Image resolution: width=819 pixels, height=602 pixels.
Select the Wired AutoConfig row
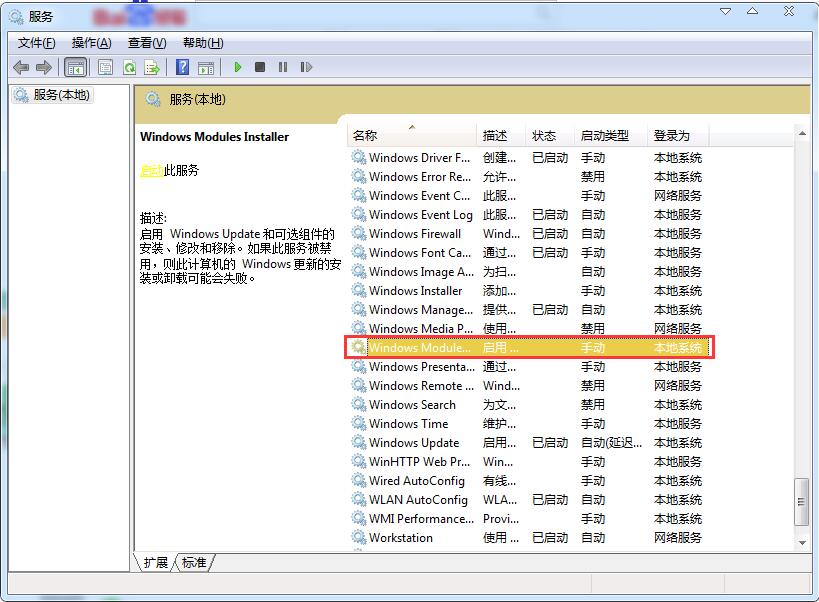[x=529, y=480]
